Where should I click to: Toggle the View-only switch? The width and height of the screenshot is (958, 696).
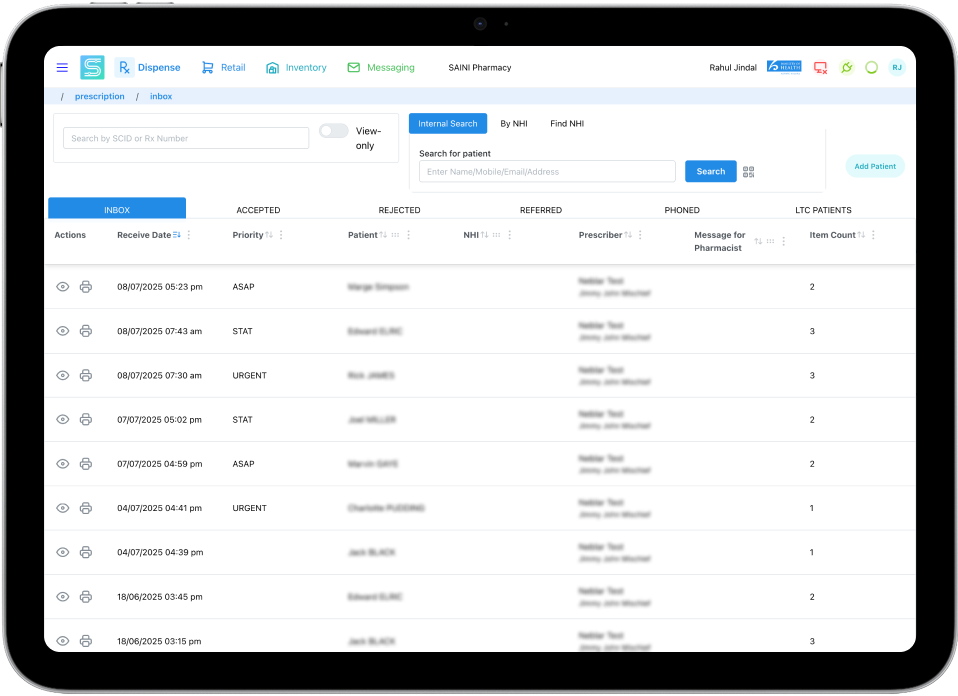333,131
